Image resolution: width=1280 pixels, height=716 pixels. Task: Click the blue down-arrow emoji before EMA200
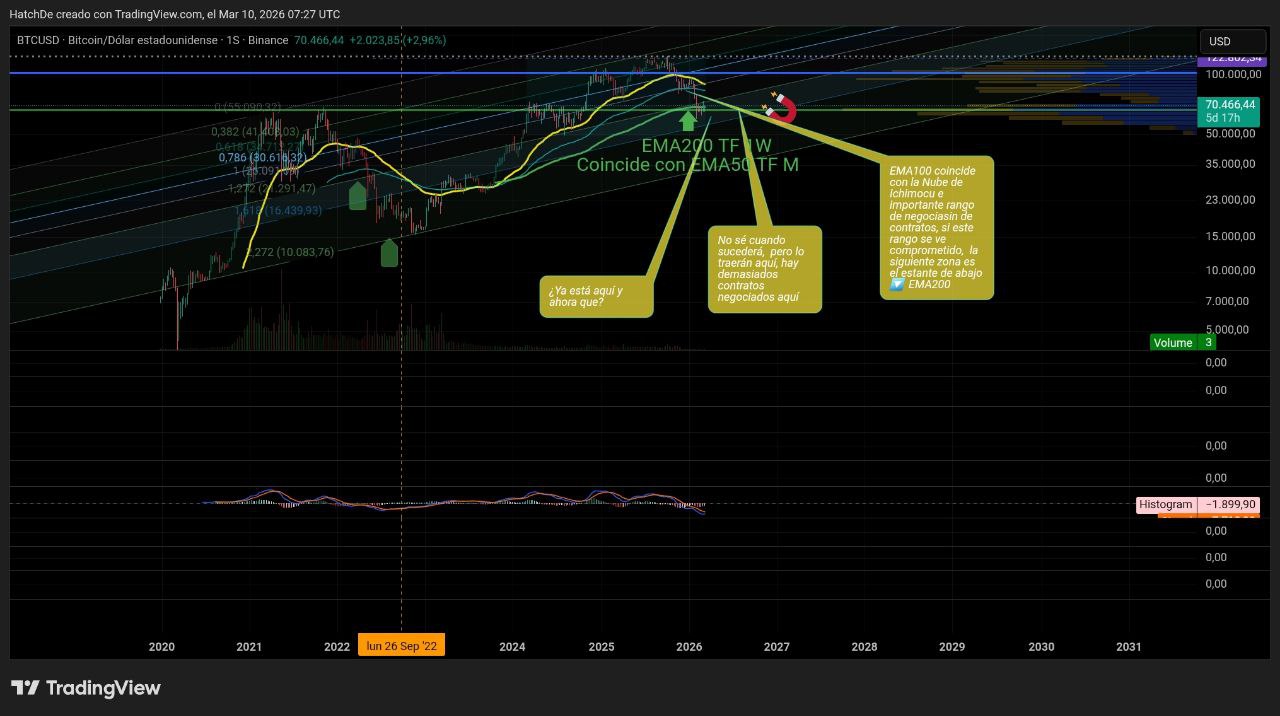click(x=897, y=285)
